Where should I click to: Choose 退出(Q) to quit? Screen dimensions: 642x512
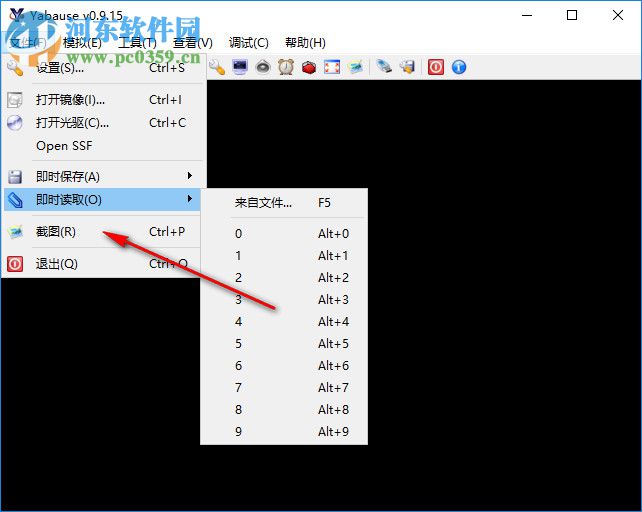(x=102, y=264)
